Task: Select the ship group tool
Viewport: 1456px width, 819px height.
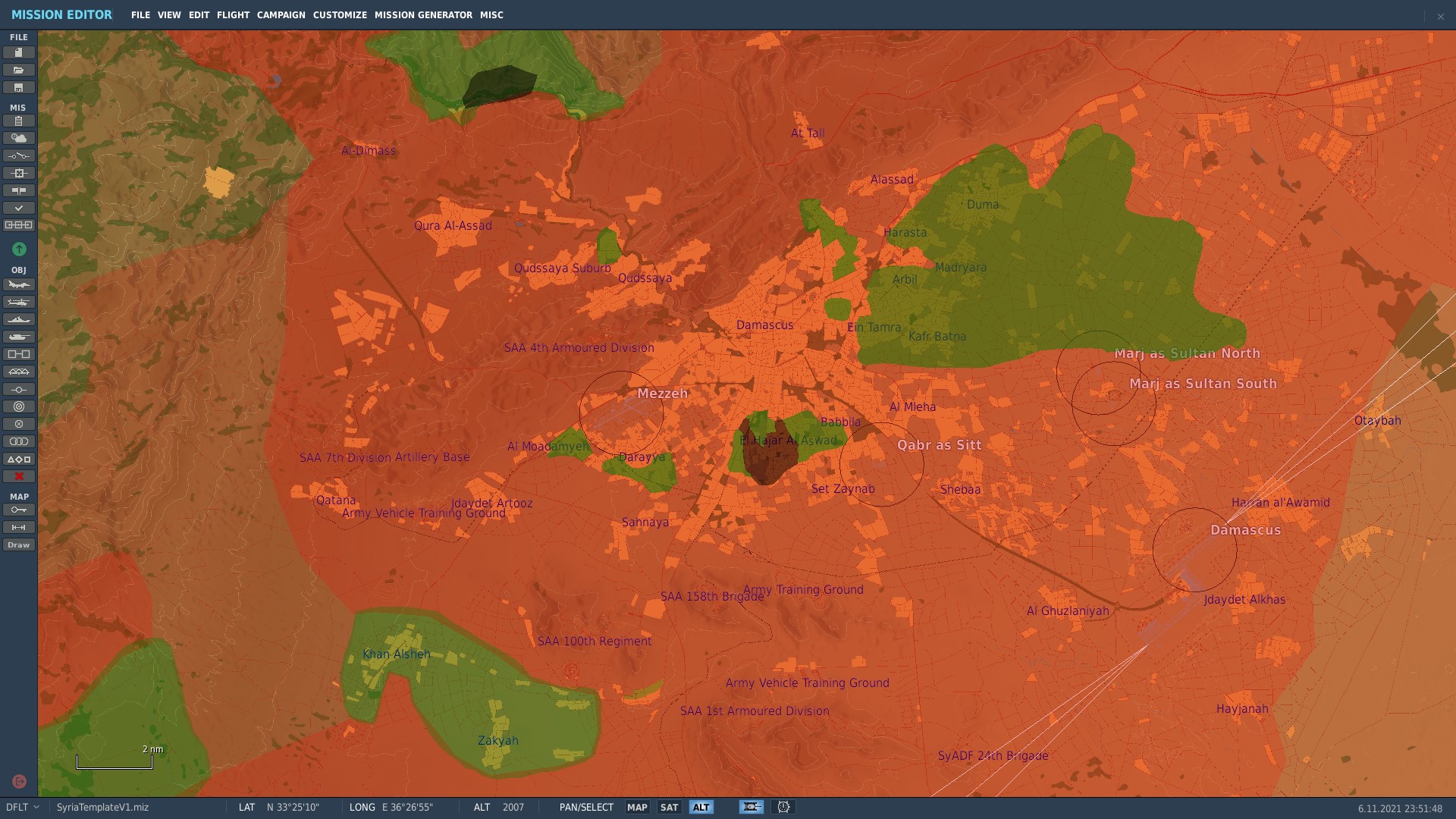Action: click(x=19, y=319)
